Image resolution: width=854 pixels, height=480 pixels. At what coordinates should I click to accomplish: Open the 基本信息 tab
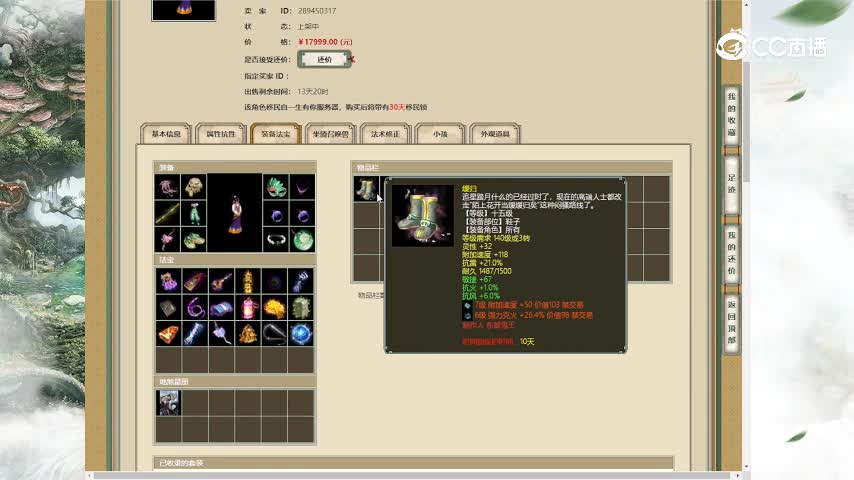(x=166, y=133)
